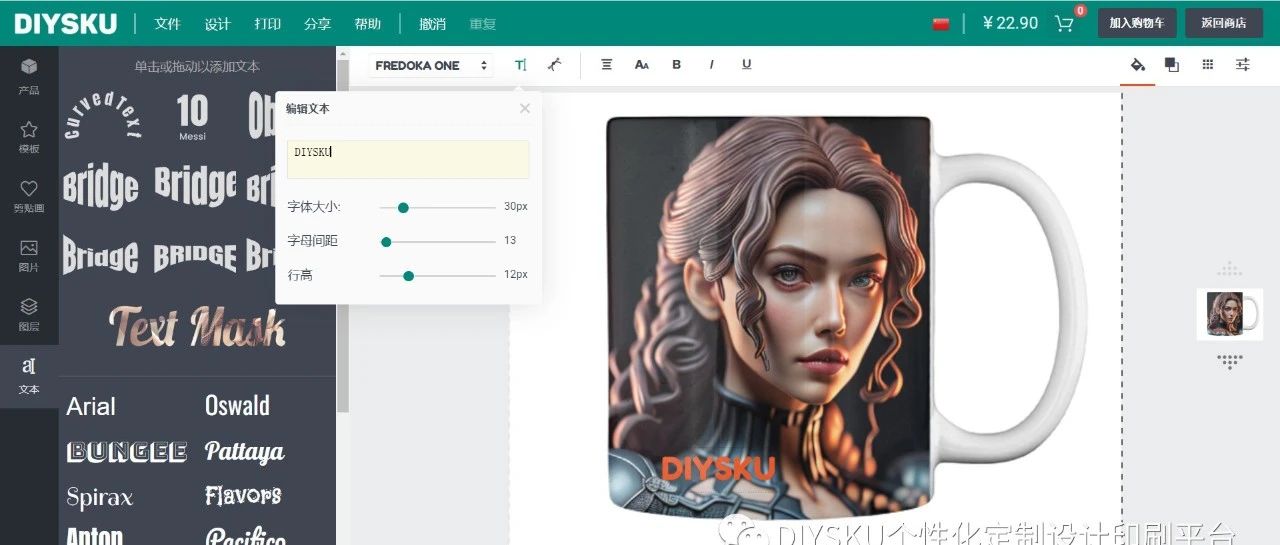1280x545 pixels.
Task: Open the transform sliders icon
Action: (x=1243, y=65)
